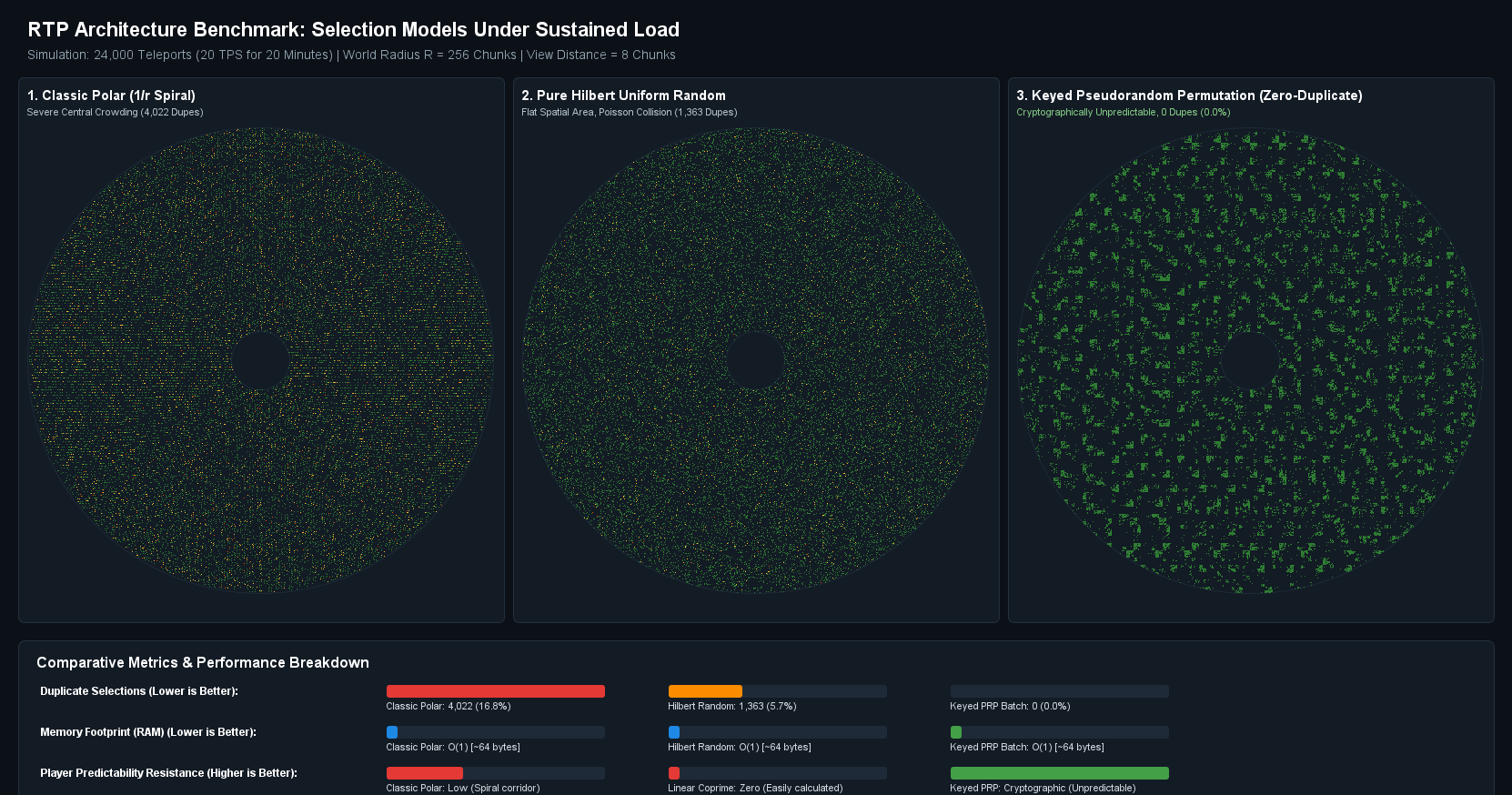Click the red Classic Polar duplicates bar
The image size is (1512, 795).
496,691
